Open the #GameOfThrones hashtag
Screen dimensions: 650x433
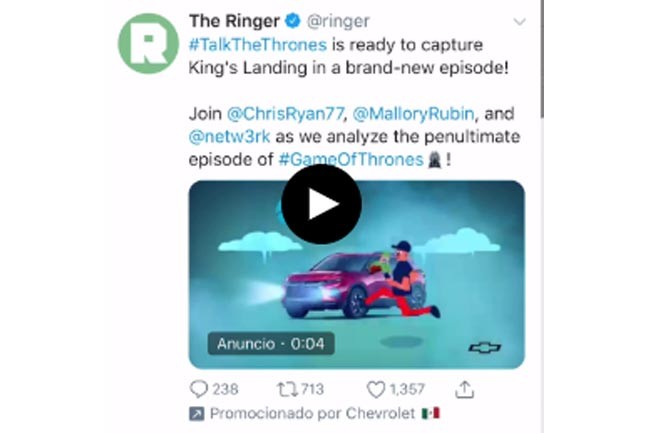(351, 160)
